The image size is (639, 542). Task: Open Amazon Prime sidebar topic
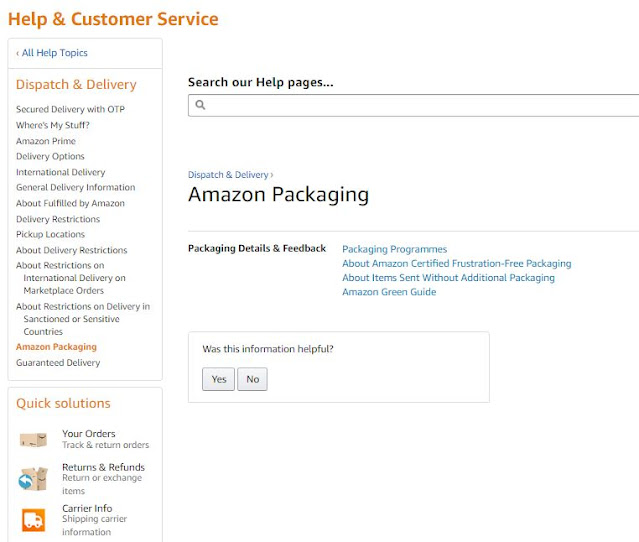tap(45, 141)
